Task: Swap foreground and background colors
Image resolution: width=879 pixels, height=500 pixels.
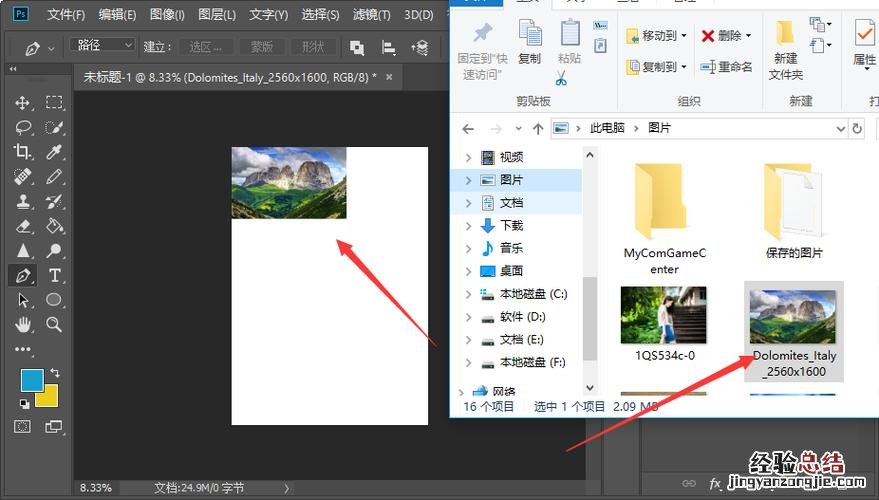Action: click(55, 373)
